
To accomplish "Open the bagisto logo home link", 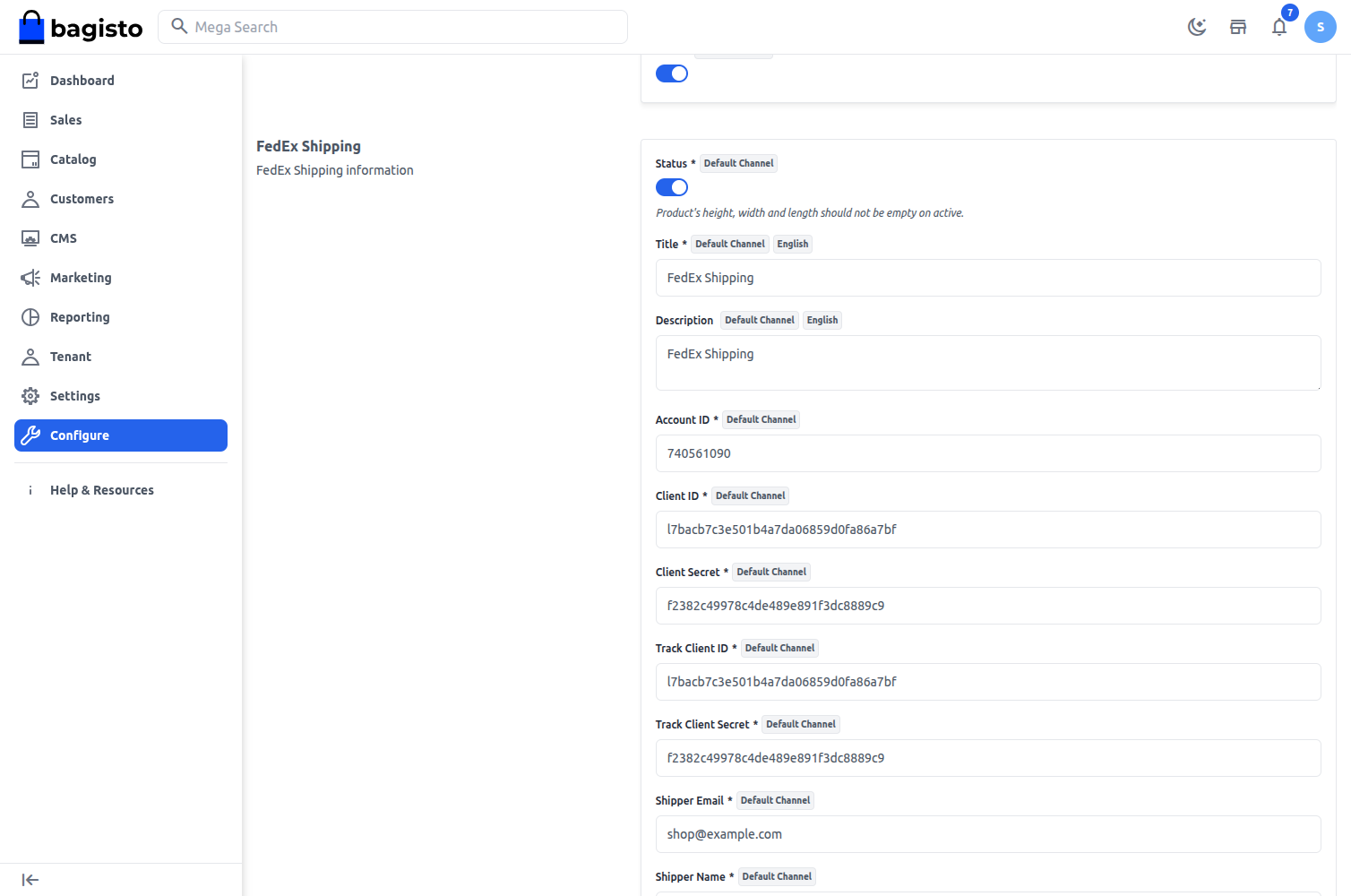I will tap(81, 27).
